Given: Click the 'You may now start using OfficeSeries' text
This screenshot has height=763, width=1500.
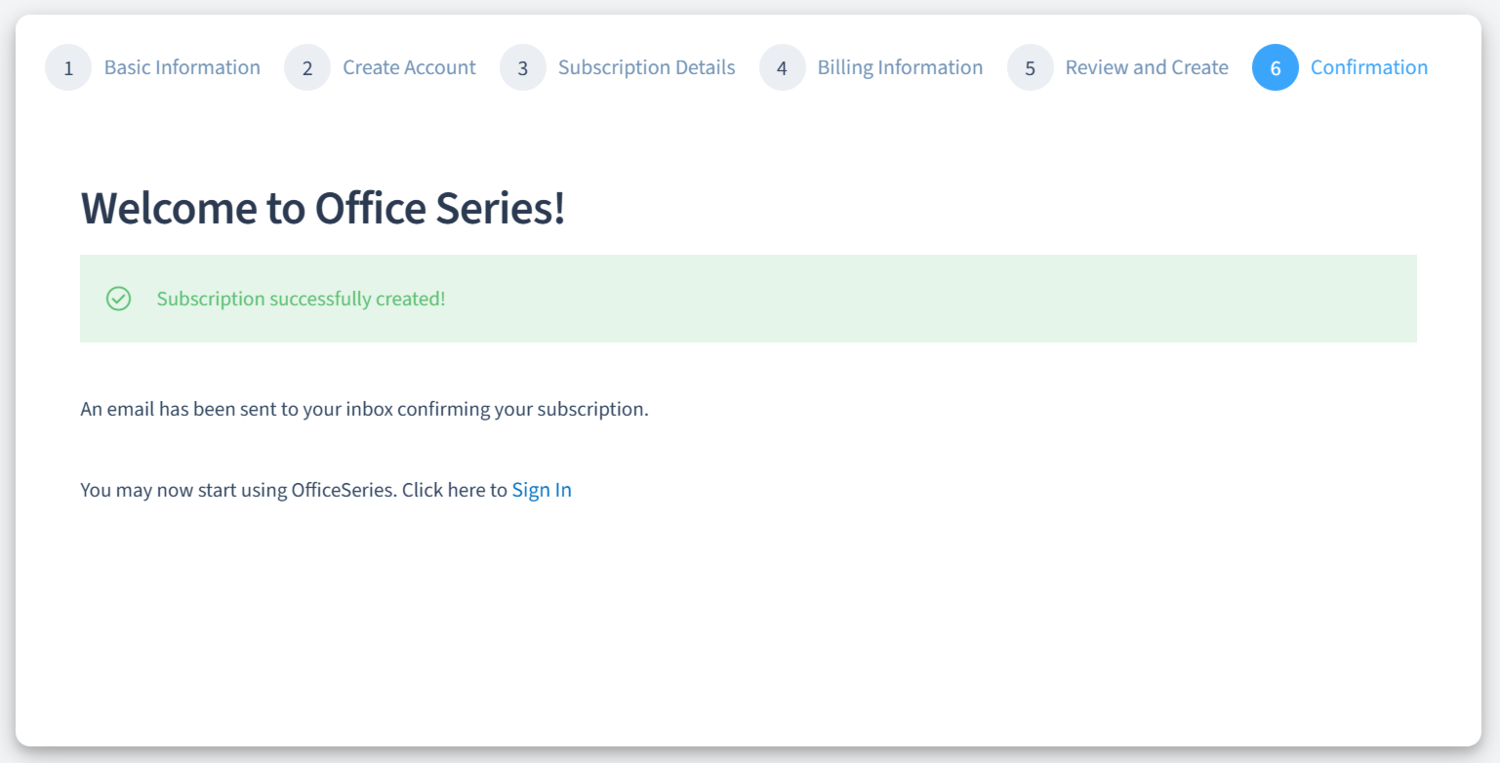Looking at the screenshot, I should click(x=238, y=490).
